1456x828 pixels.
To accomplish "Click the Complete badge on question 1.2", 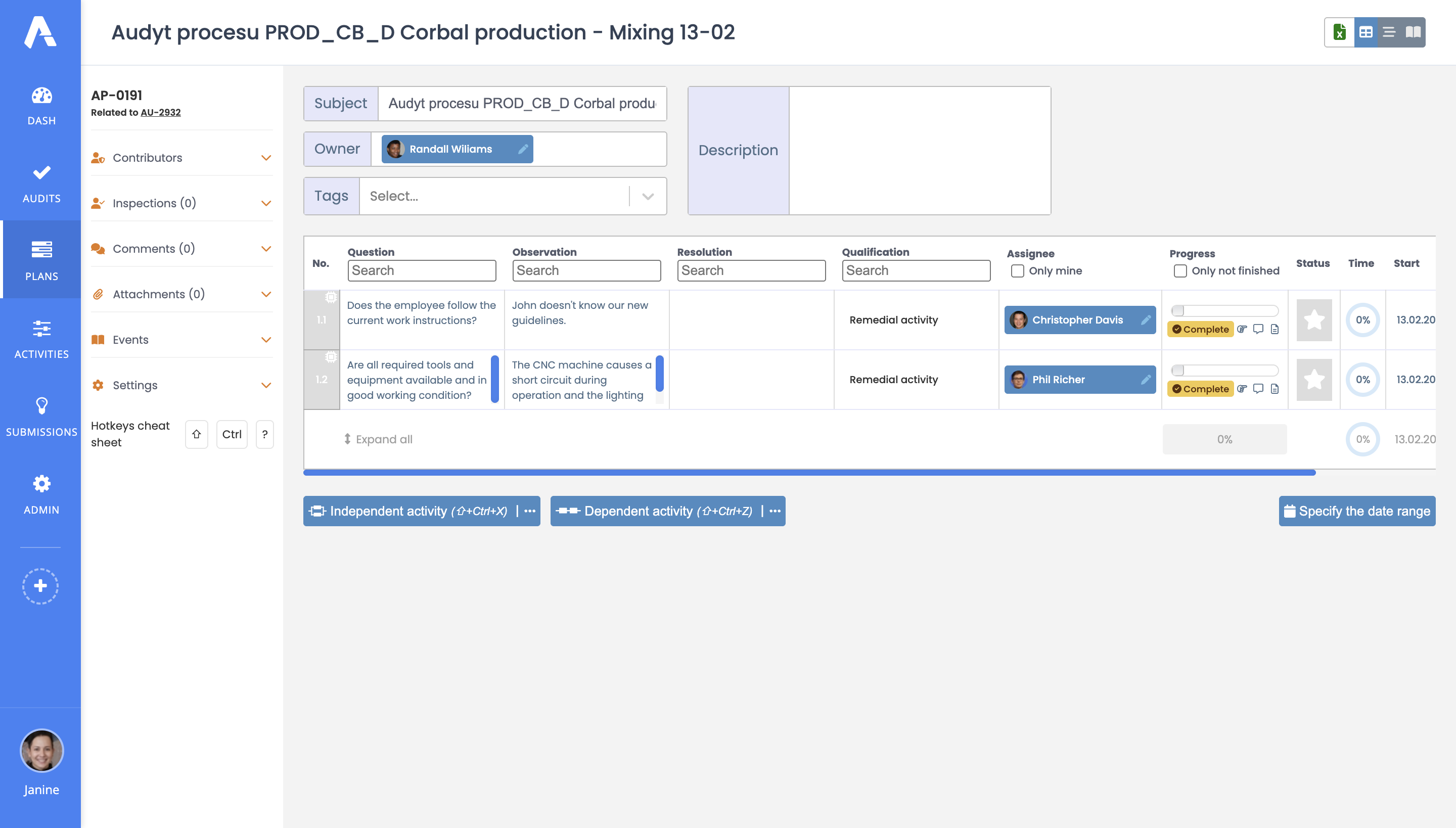I will 1201,388.
